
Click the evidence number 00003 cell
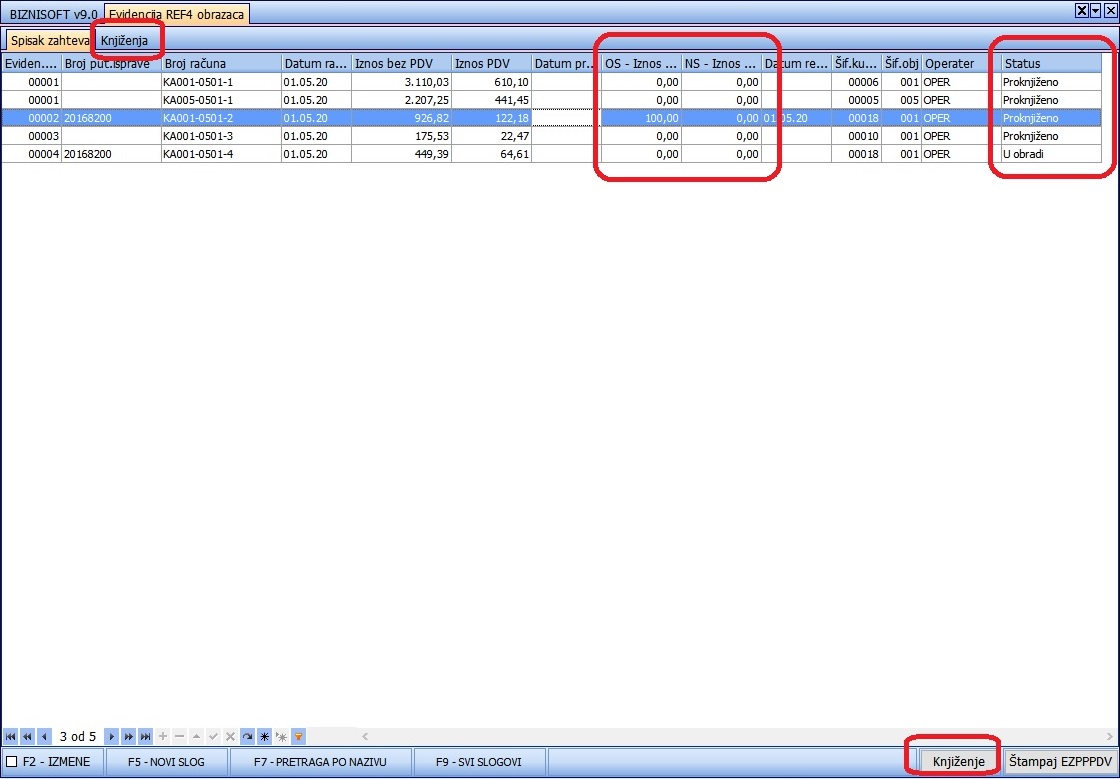(31, 136)
